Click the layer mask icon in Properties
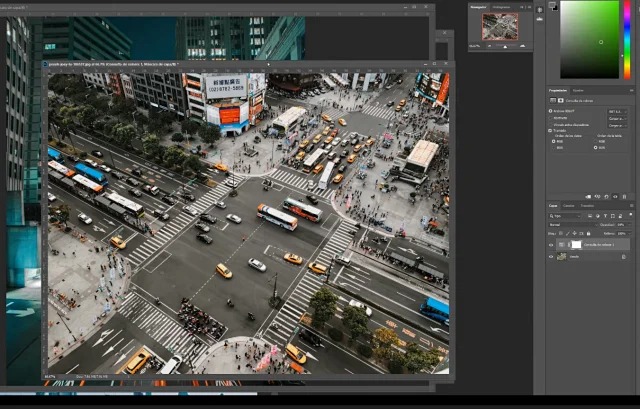The height and width of the screenshot is (409, 640). [x=561, y=102]
